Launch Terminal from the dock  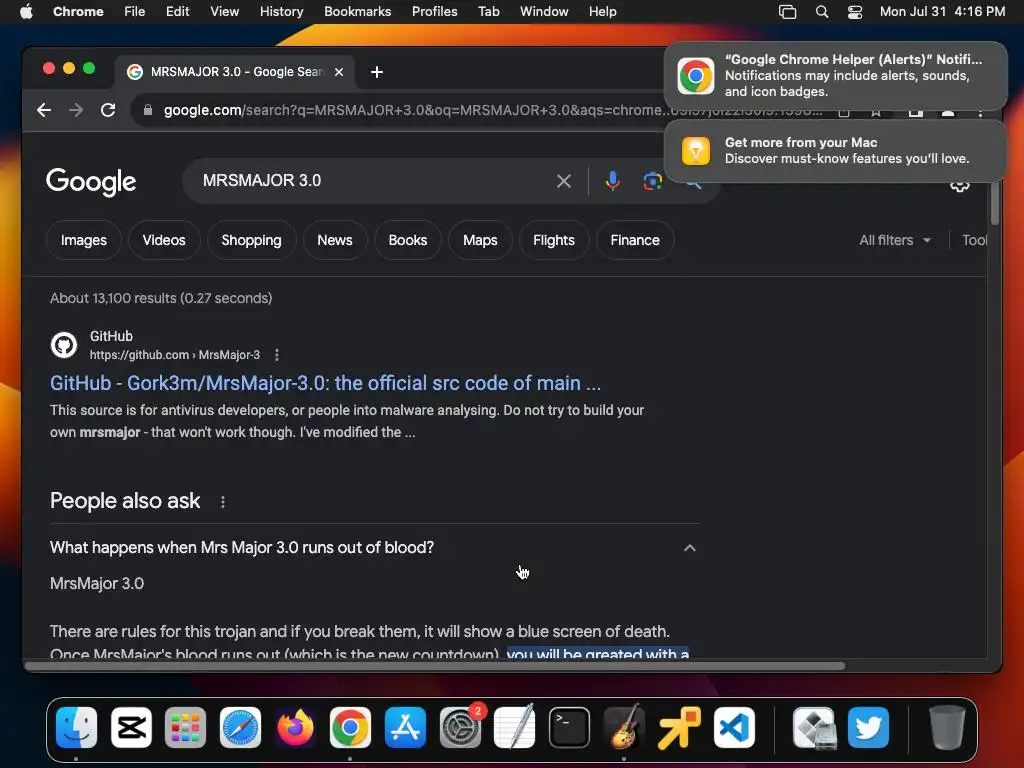[x=569, y=727]
